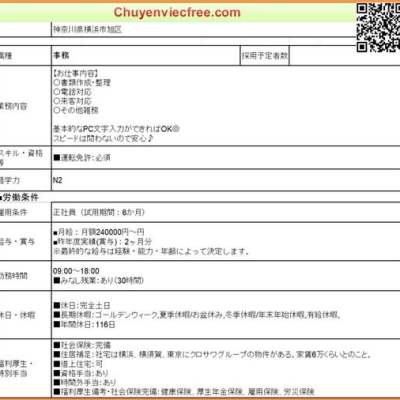Click the 業務内容 row label

click(x=13, y=106)
